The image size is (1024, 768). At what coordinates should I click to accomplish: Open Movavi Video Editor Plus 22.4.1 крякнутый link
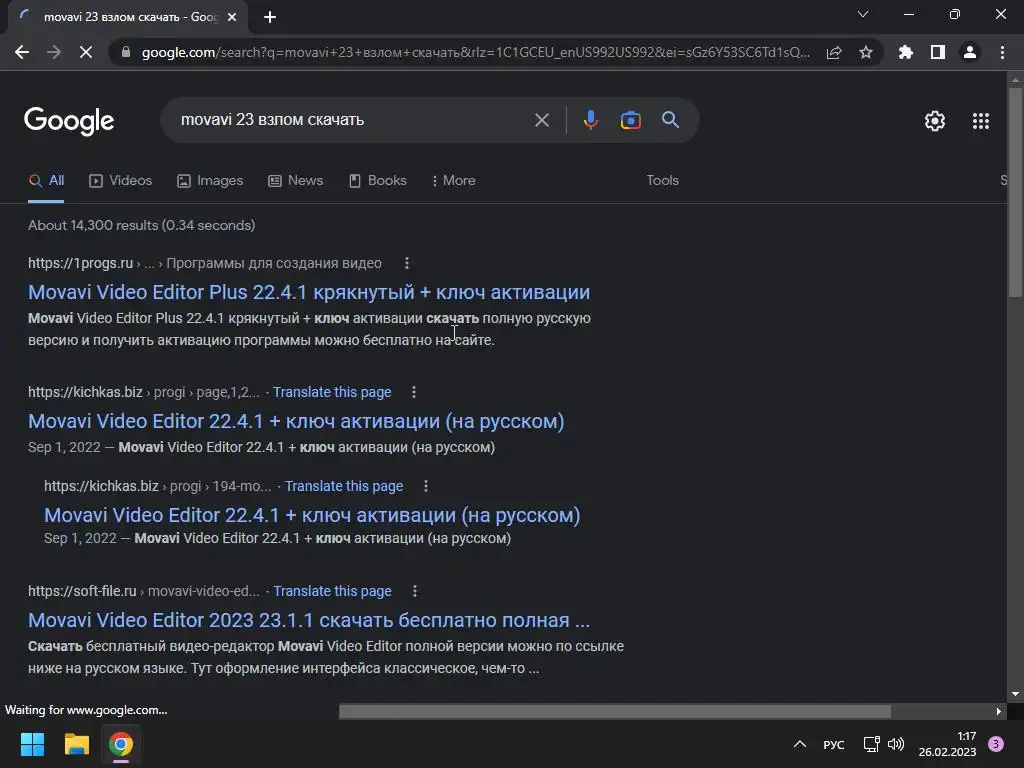pyautogui.click(x=309, y=292)
